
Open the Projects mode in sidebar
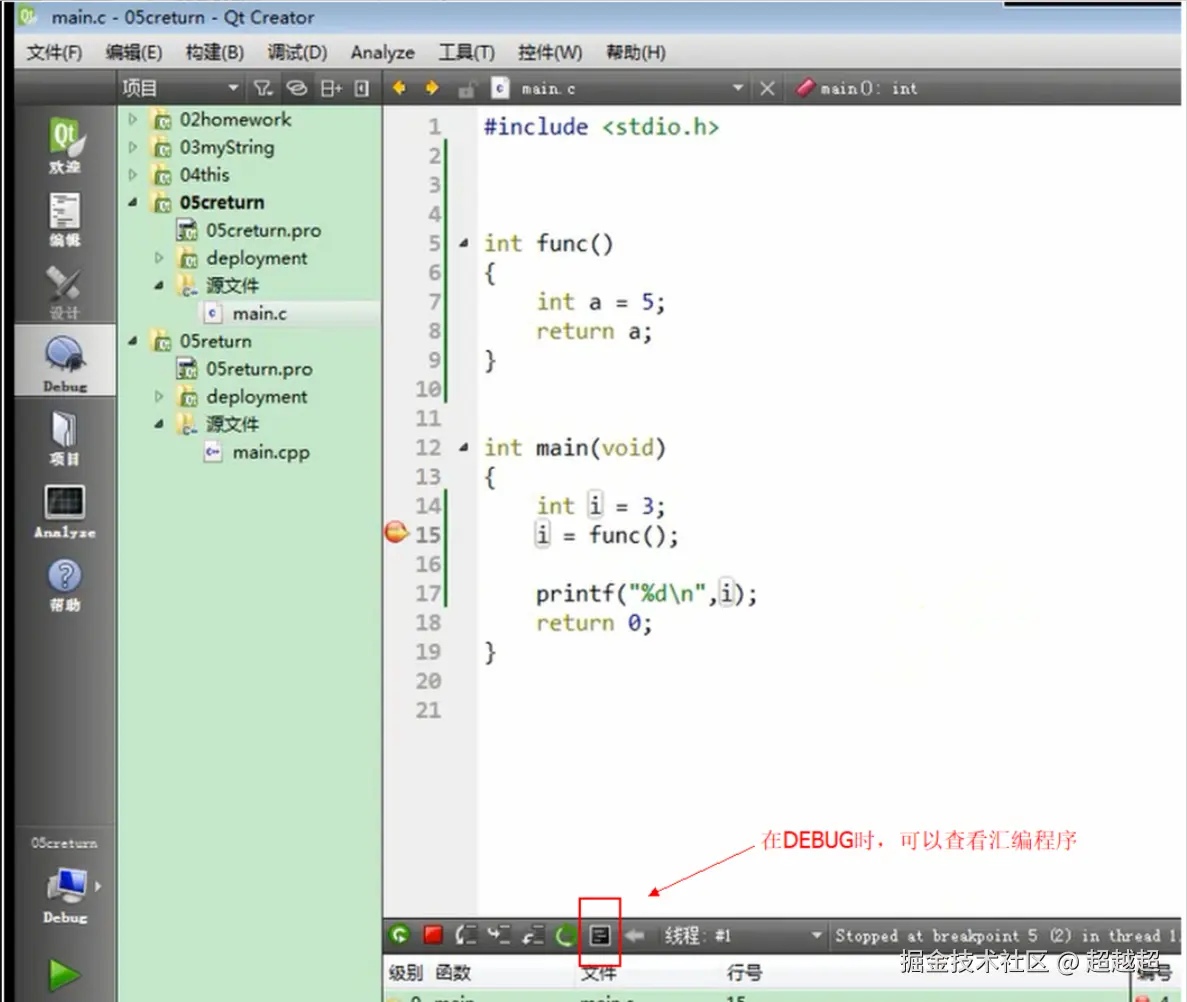65,438
